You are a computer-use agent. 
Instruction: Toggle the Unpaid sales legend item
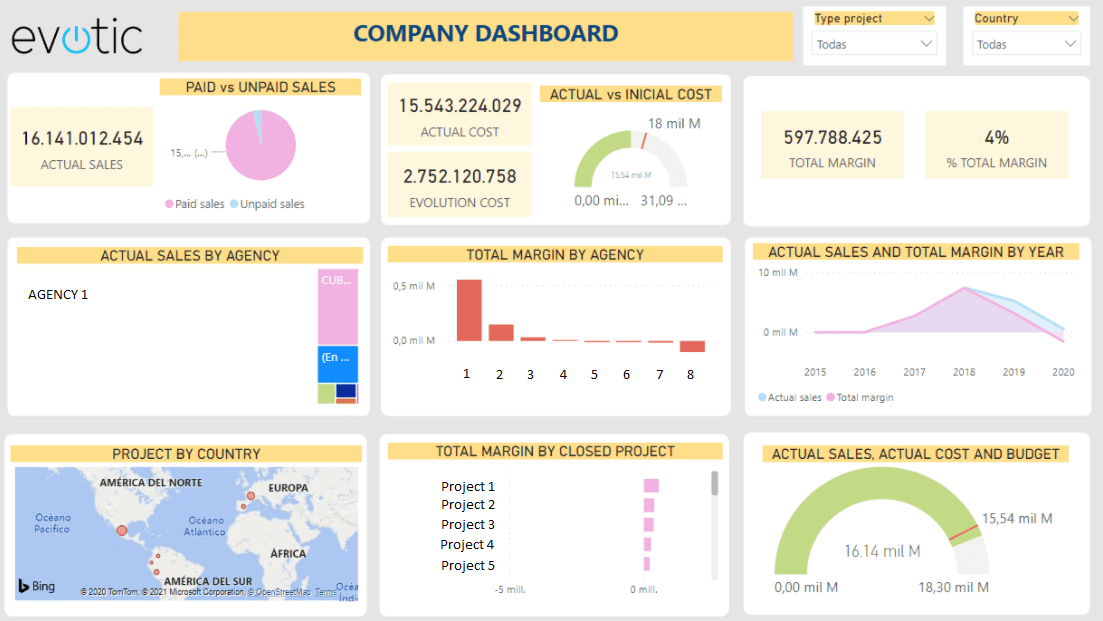coord(266,204)
